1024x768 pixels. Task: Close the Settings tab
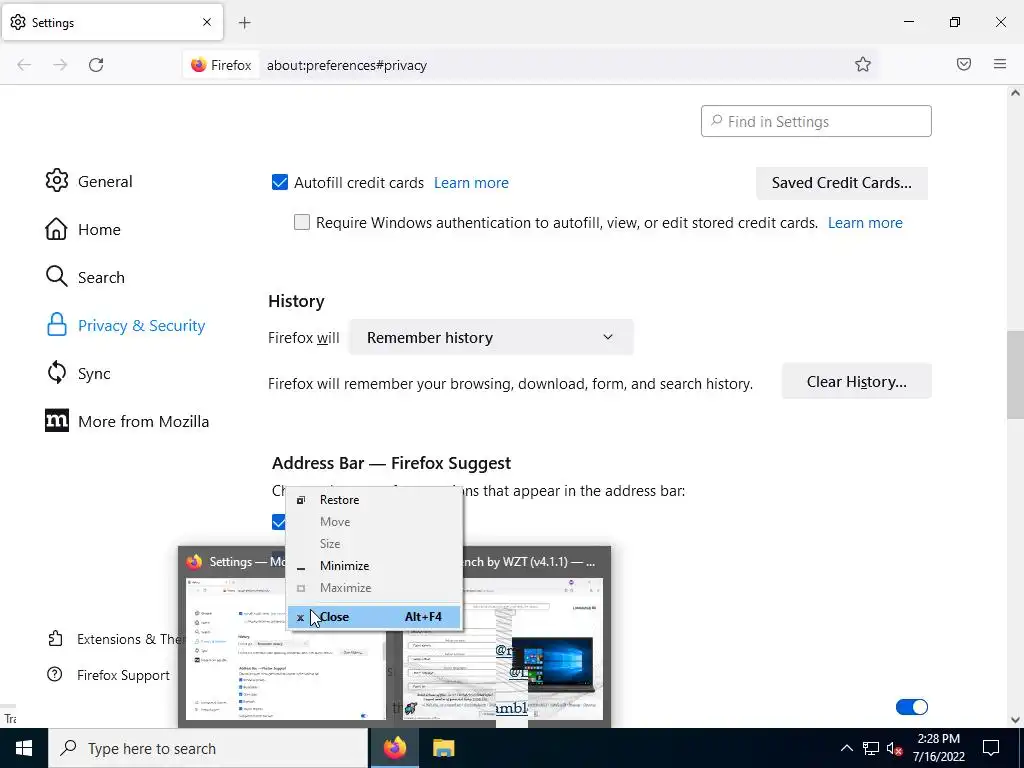coord(206,22)
